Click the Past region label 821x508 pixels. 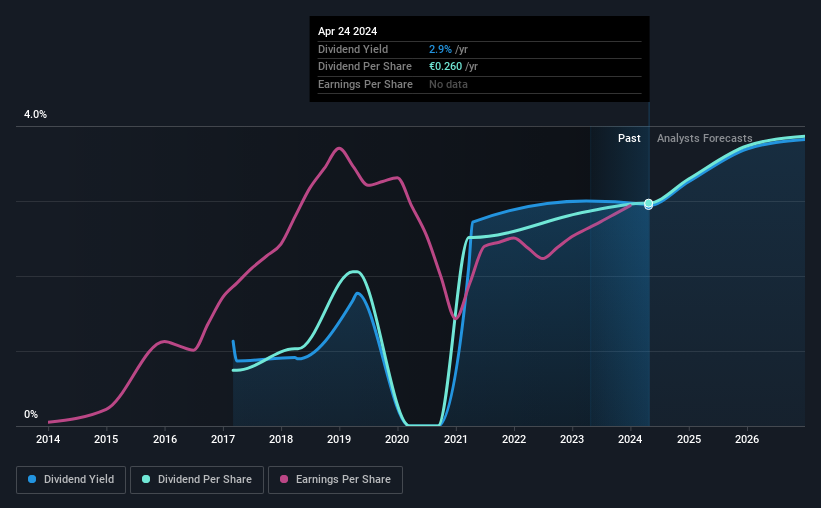coord(629,138)
